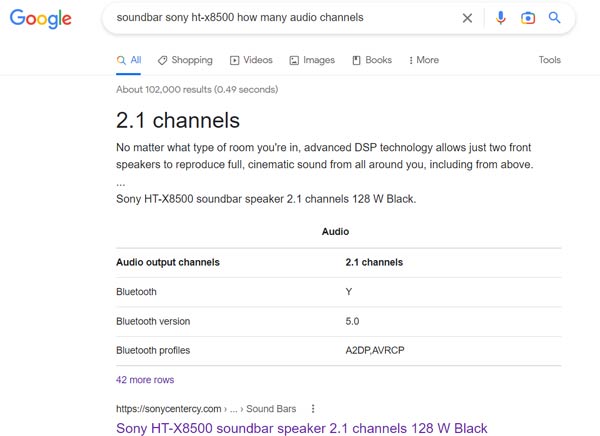Open the Books tab
Viewport: 600px width, 436px height.
372,60
